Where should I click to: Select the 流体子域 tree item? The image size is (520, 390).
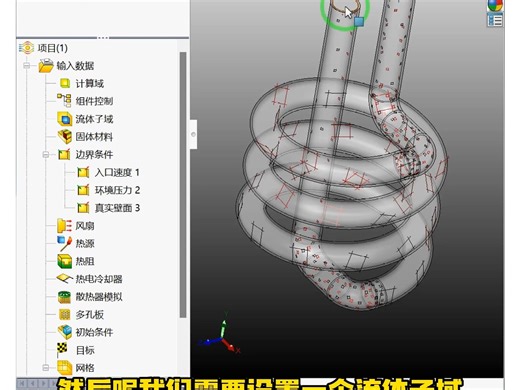(94, 119)
